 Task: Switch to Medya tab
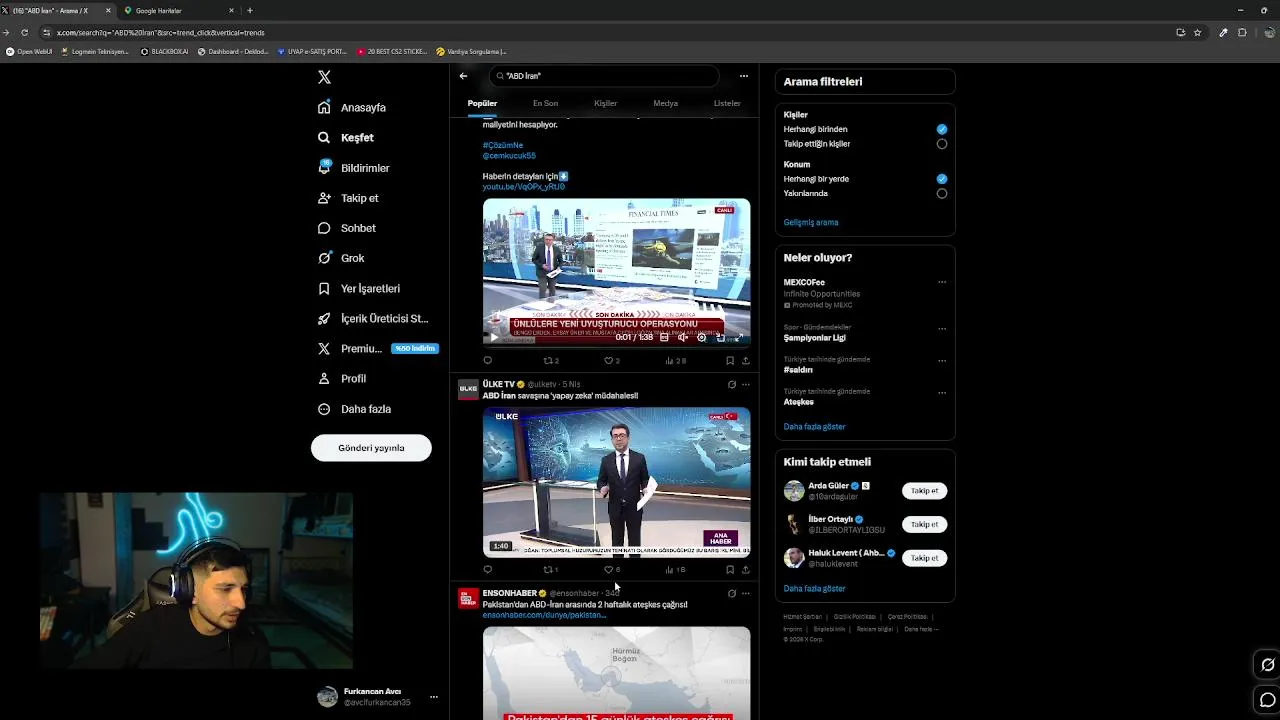tap(665, 103)
